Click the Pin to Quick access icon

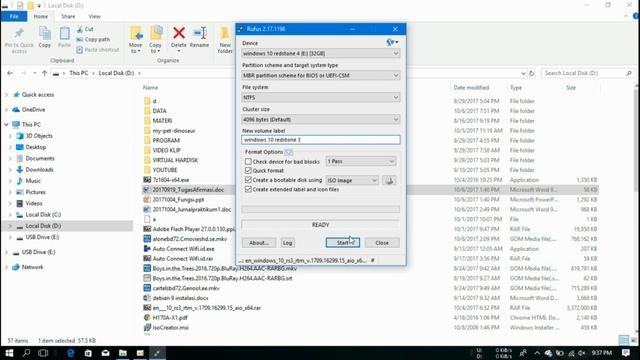(19, 40)
